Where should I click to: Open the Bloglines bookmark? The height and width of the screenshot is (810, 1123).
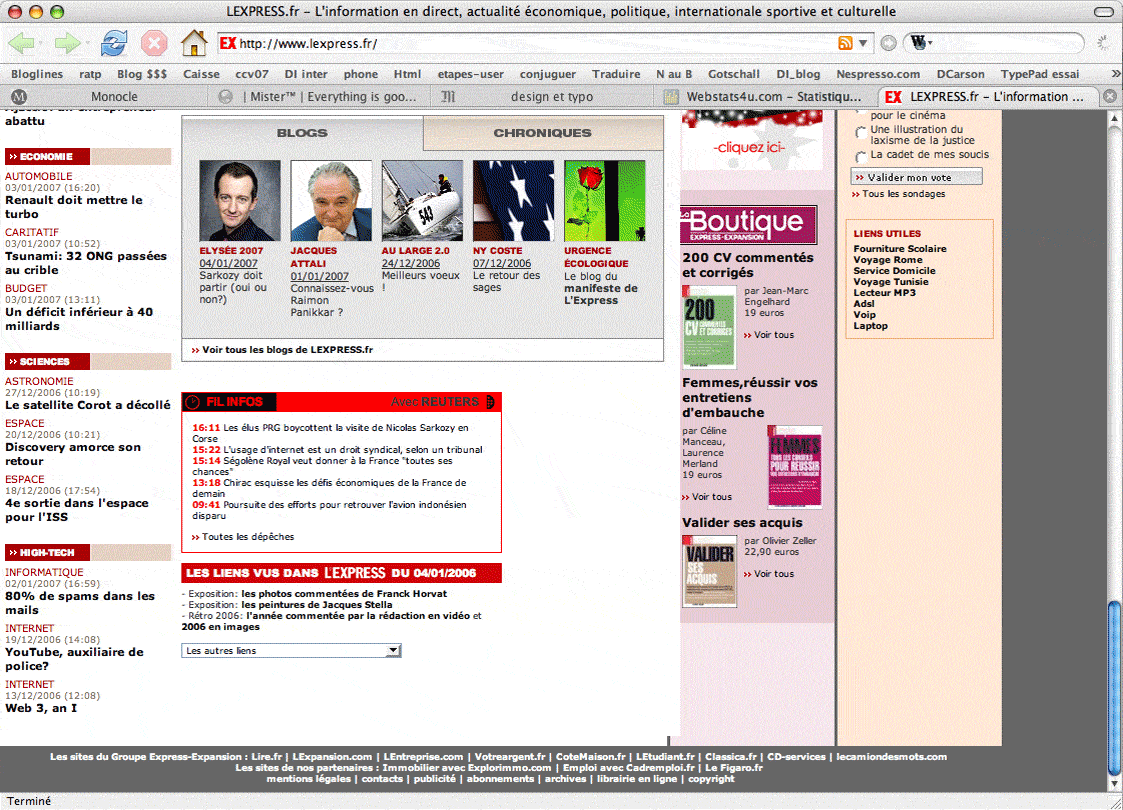(x=37, y=74)
